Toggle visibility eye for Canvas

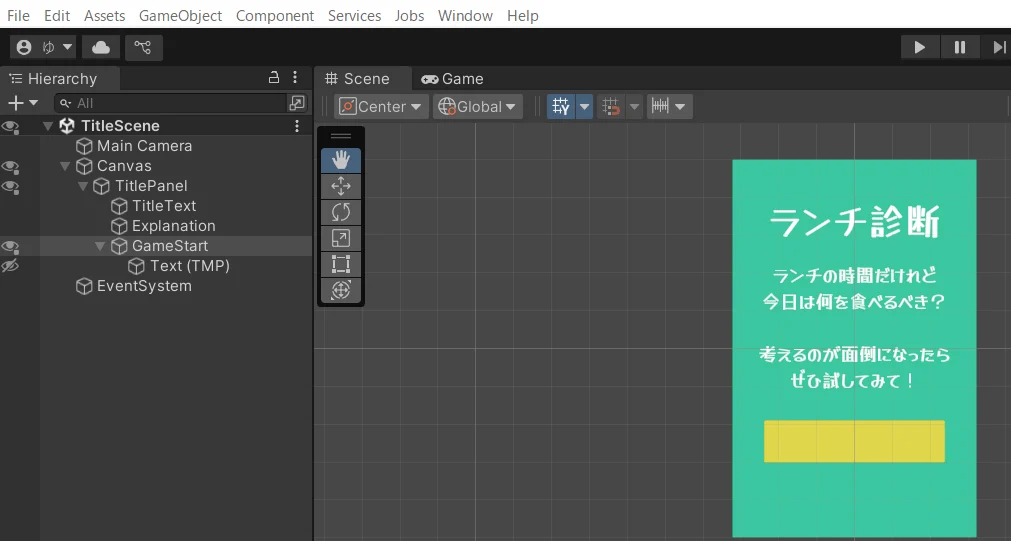click(10, 166)
